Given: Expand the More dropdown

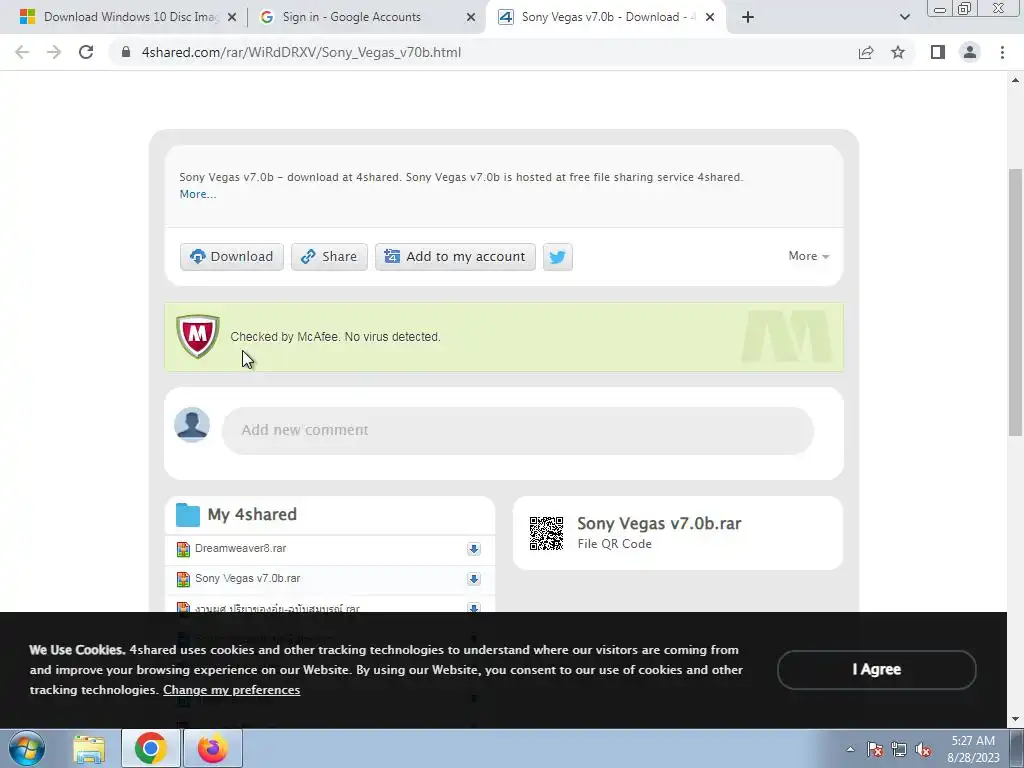Looking at the screenshot, I should pos(808,256).
